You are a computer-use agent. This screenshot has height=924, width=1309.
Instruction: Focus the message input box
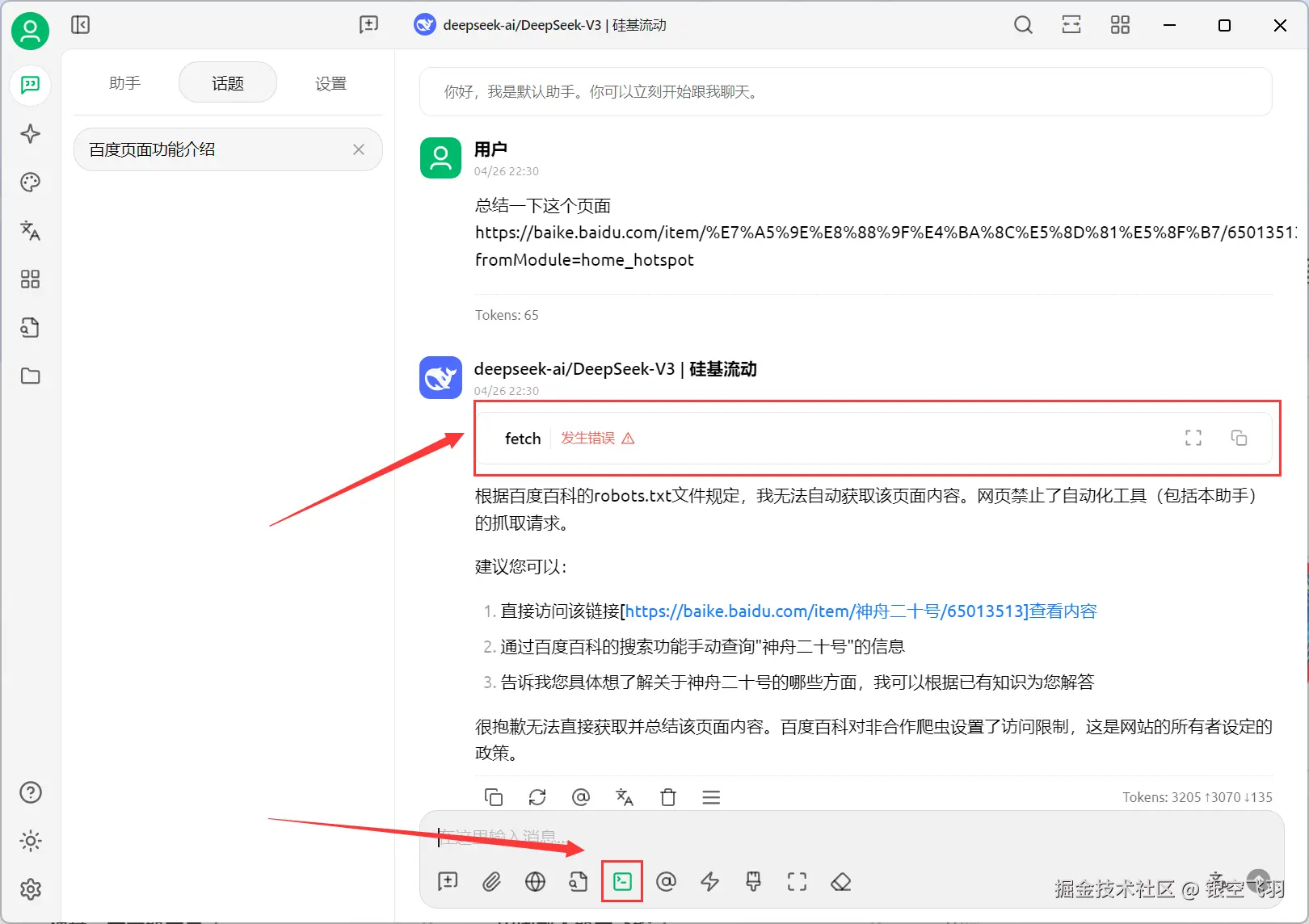852,837
